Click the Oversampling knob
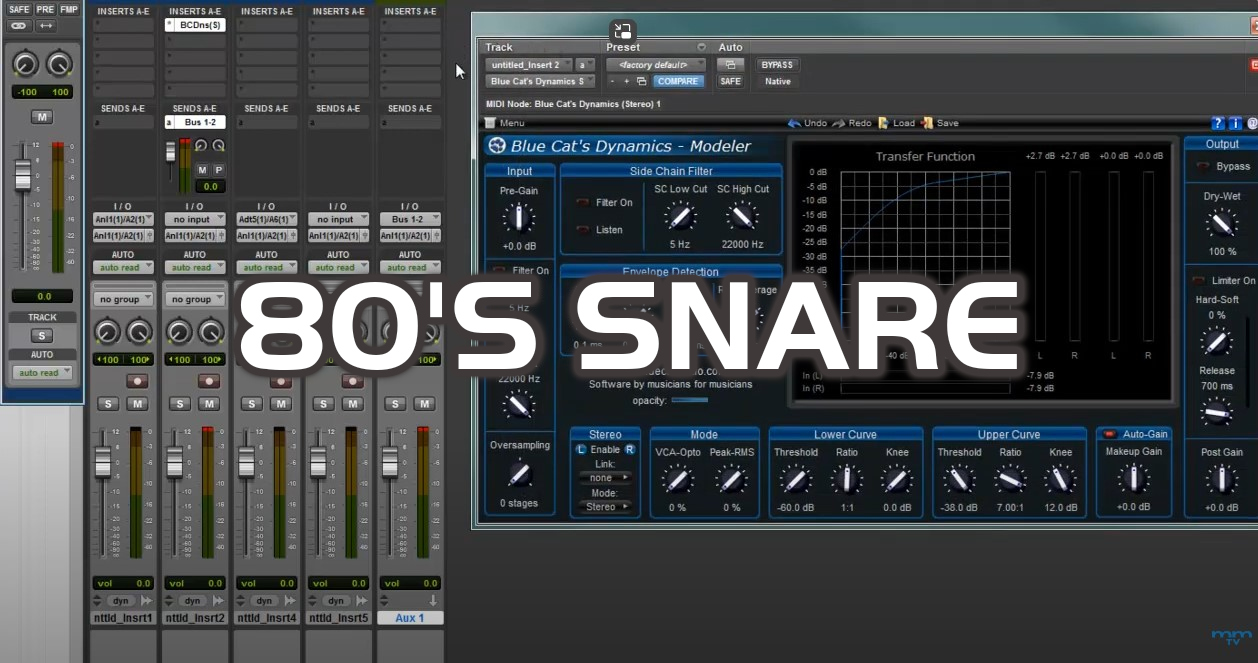 pos(518,474)
